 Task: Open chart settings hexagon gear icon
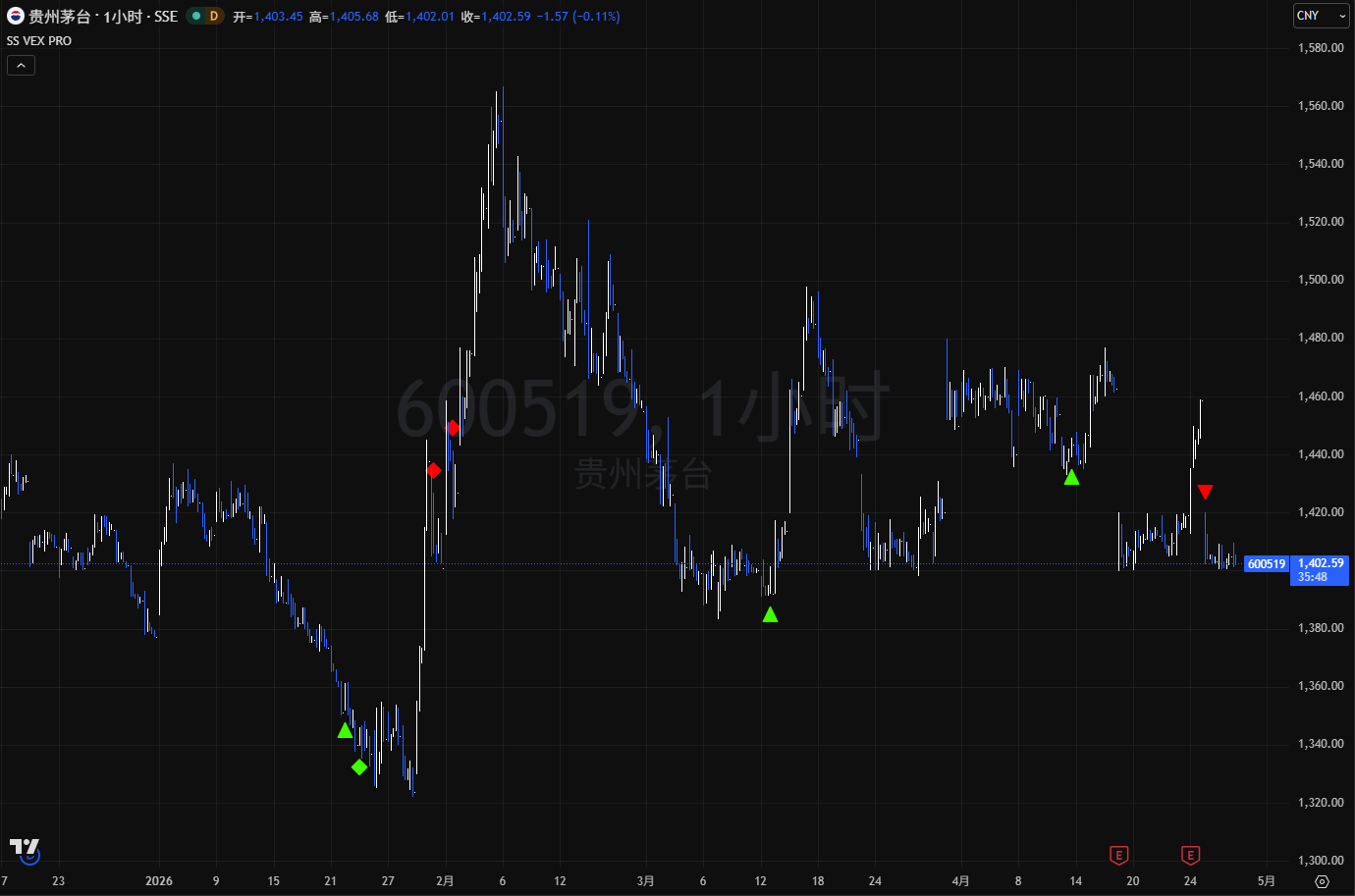pos(1322,881)
